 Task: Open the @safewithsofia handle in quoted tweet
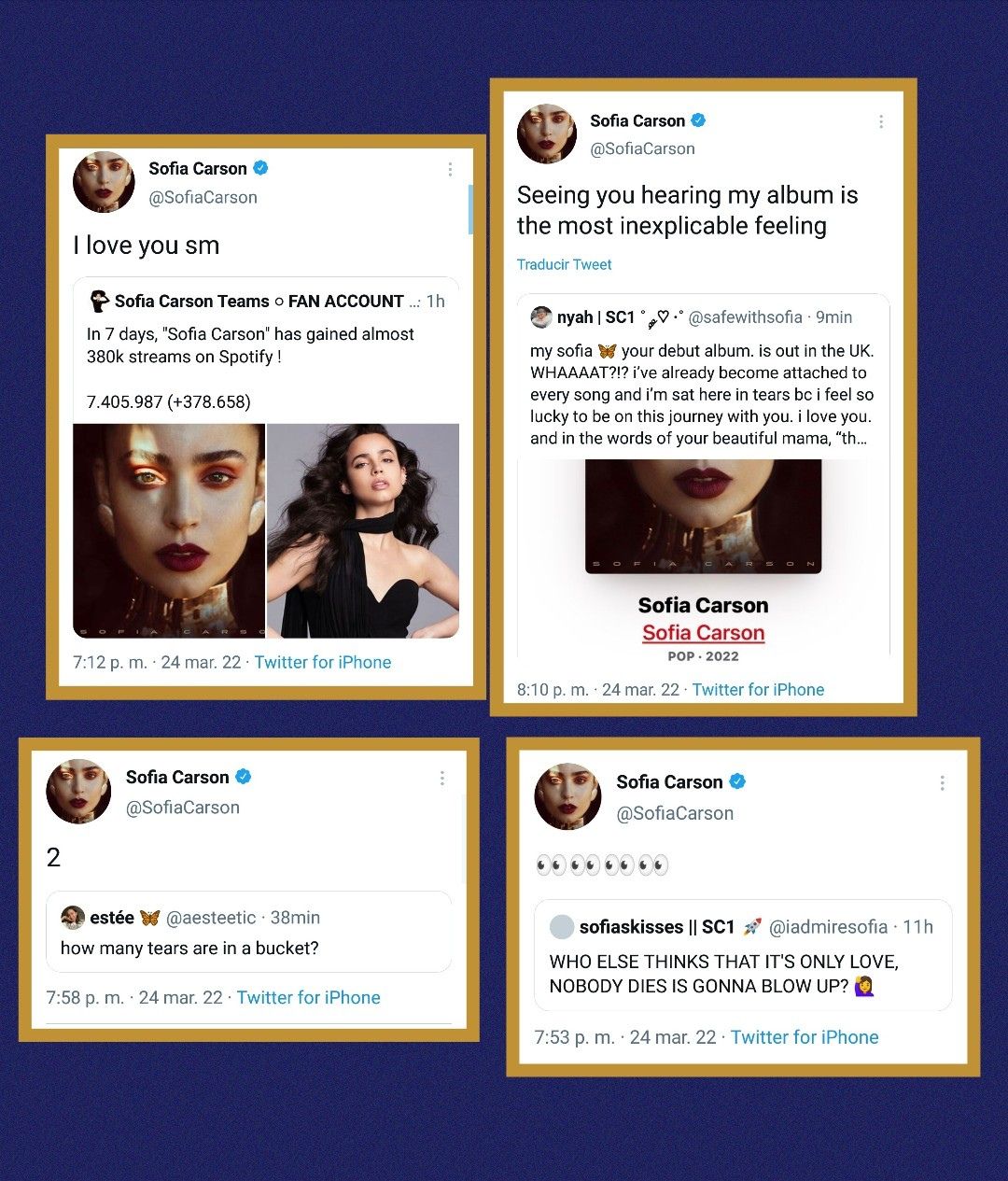coord(745,317)
